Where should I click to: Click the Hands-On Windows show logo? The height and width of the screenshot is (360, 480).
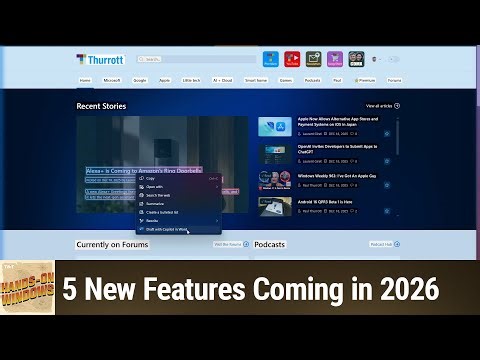pyautogui.click(x=27, y=288)
